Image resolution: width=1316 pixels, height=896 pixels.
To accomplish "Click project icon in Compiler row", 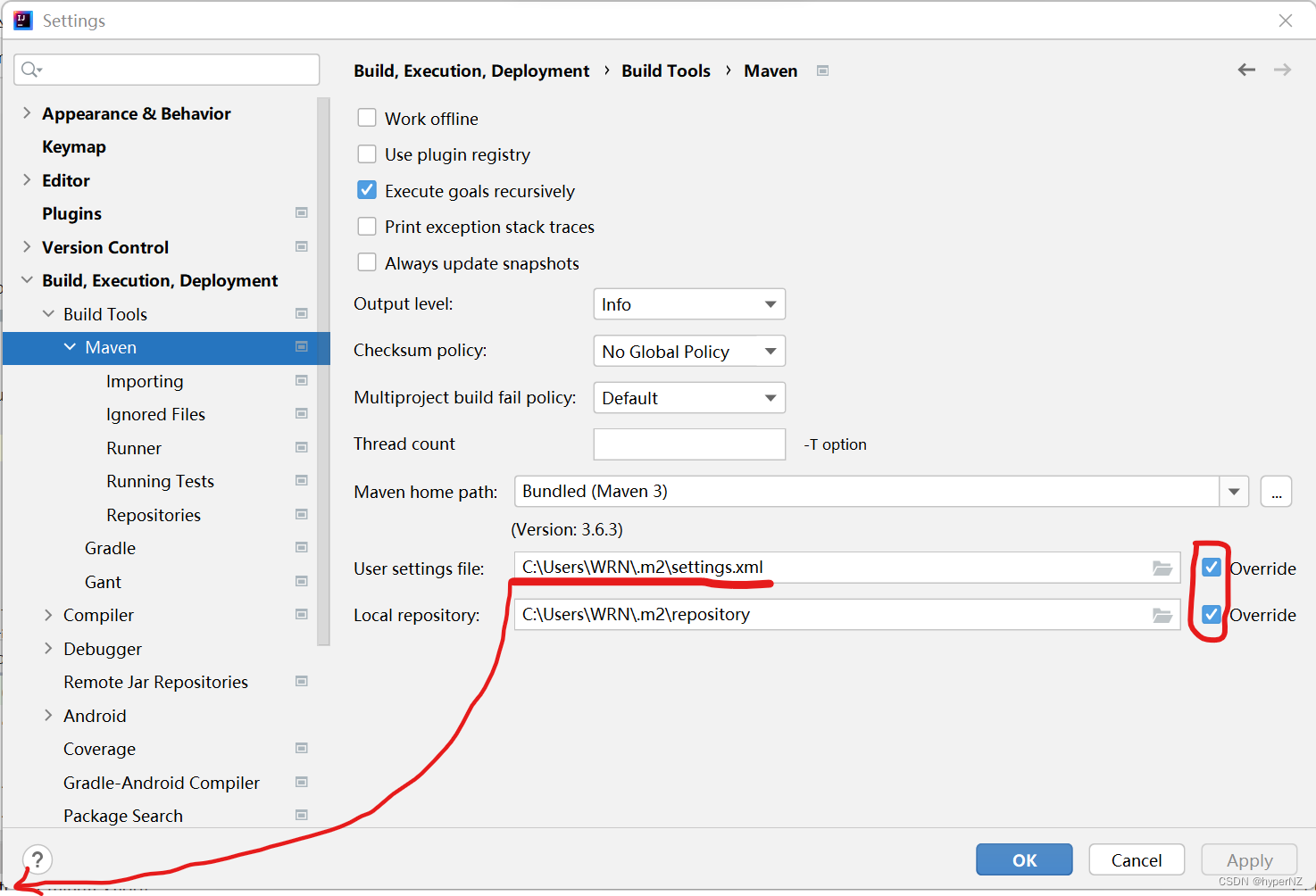I will [x=302, y=614].
